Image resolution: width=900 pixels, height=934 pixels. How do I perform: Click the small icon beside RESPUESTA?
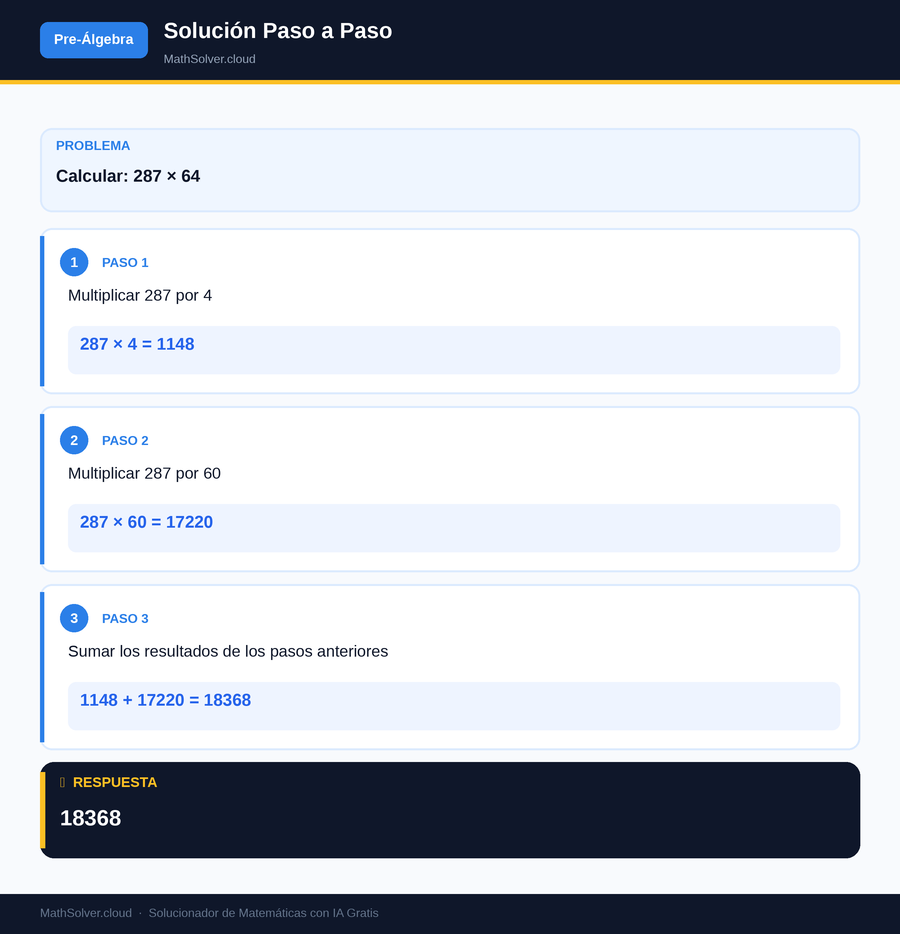pyautogui.click(x=63, y=782)
